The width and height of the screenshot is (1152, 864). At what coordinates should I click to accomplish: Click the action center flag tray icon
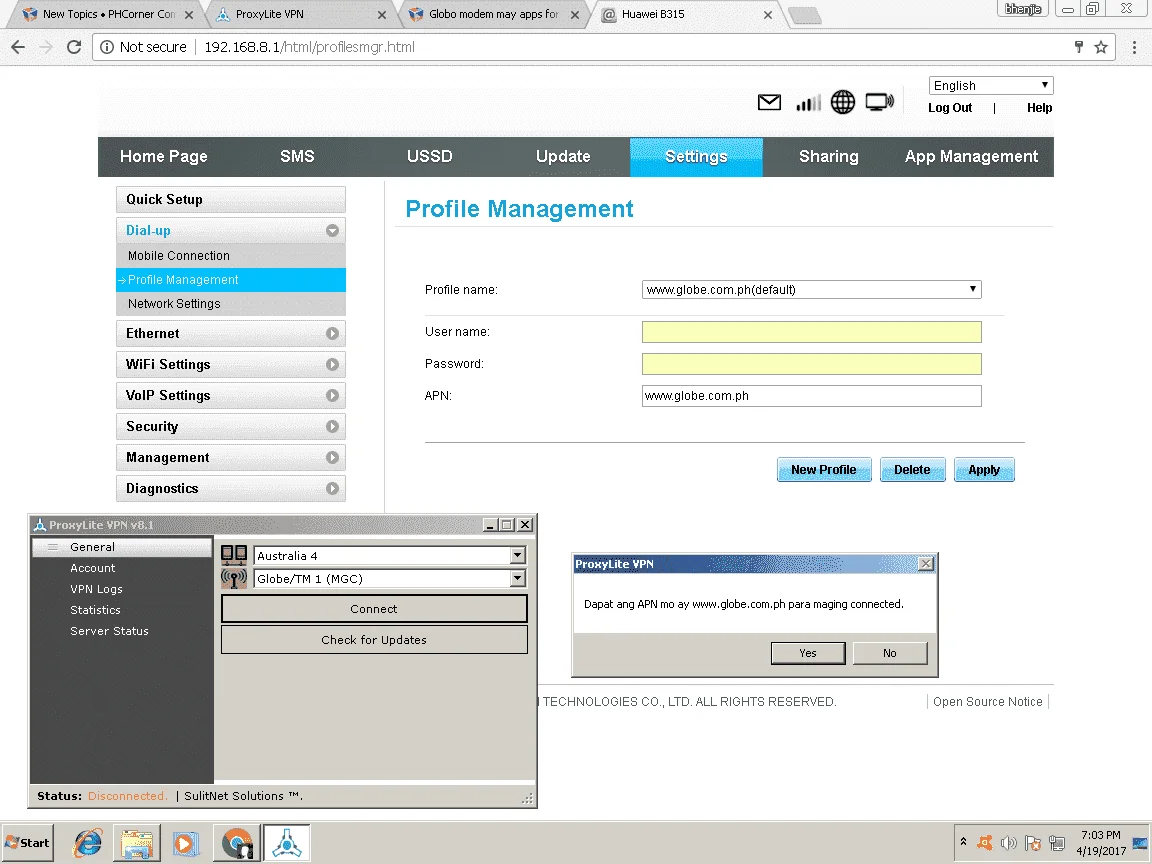tap(1033, 843)
